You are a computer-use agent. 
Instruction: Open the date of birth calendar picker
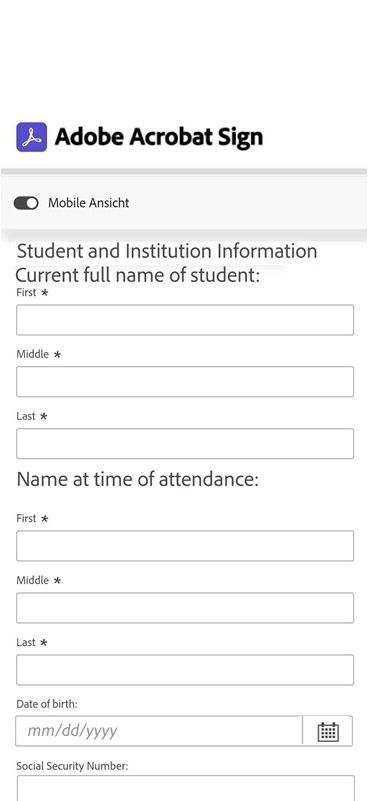(328, 731)
